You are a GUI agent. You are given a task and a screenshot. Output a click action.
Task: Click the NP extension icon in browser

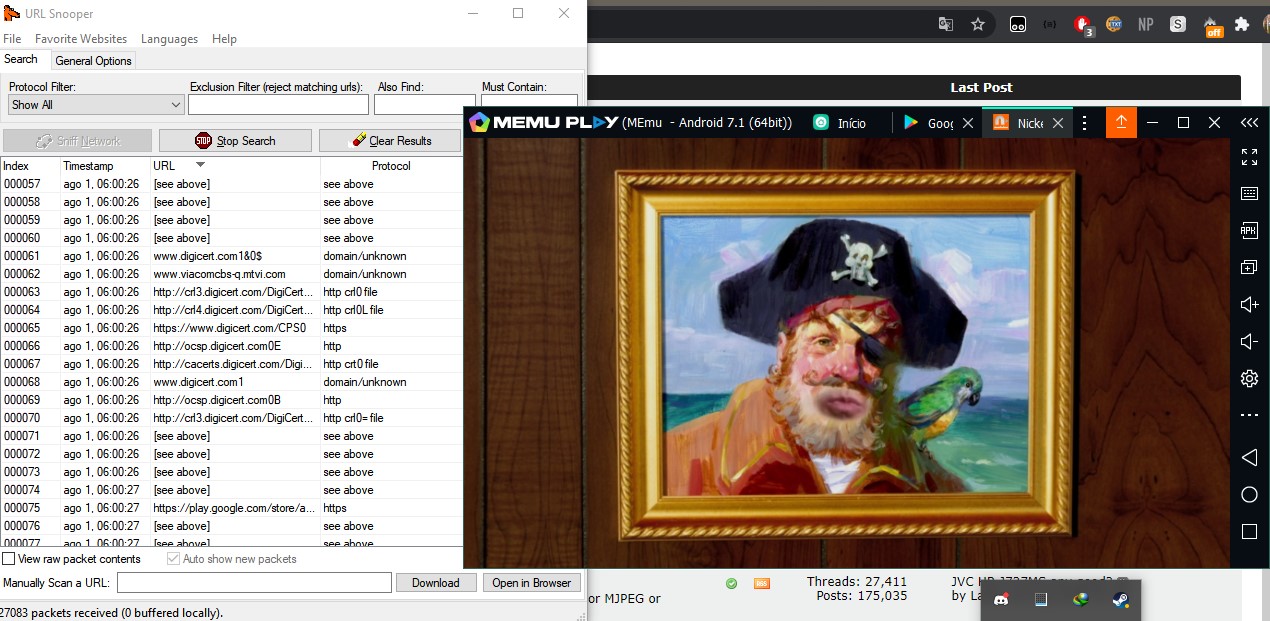tap(1146, 24)
